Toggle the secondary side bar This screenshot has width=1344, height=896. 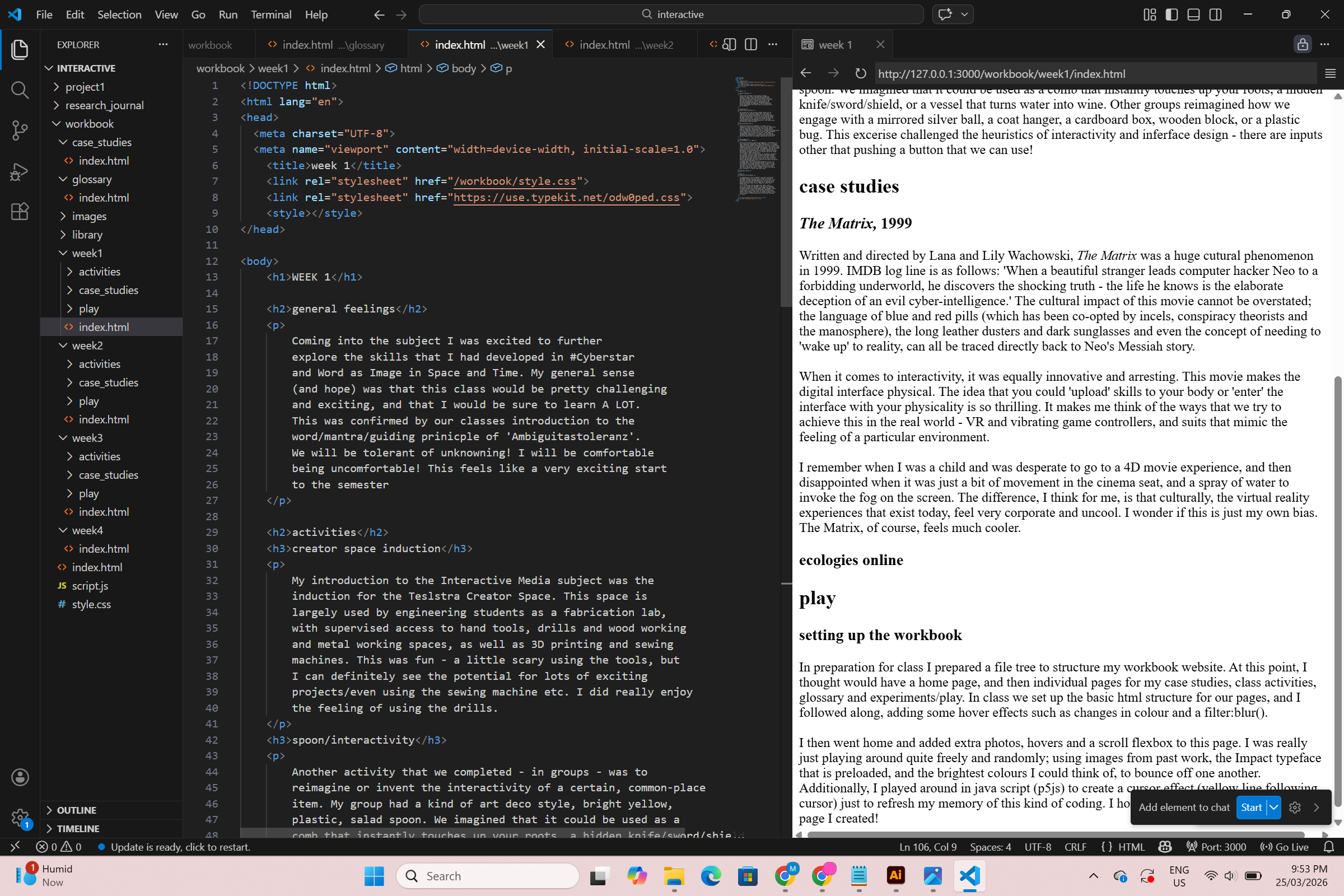(1215, 15)
